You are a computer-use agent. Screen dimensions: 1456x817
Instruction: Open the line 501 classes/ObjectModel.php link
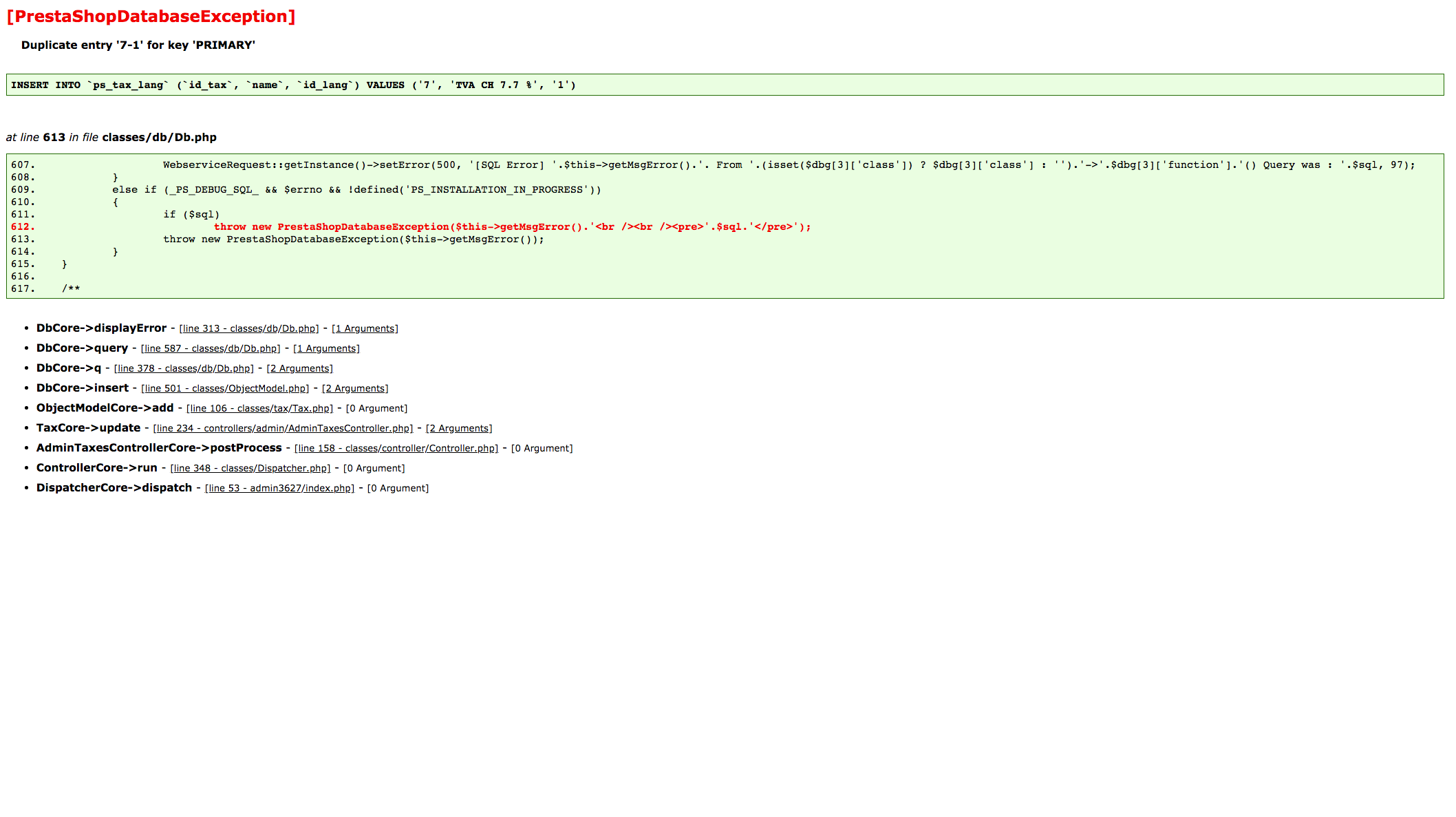click(x=225, y=389)
